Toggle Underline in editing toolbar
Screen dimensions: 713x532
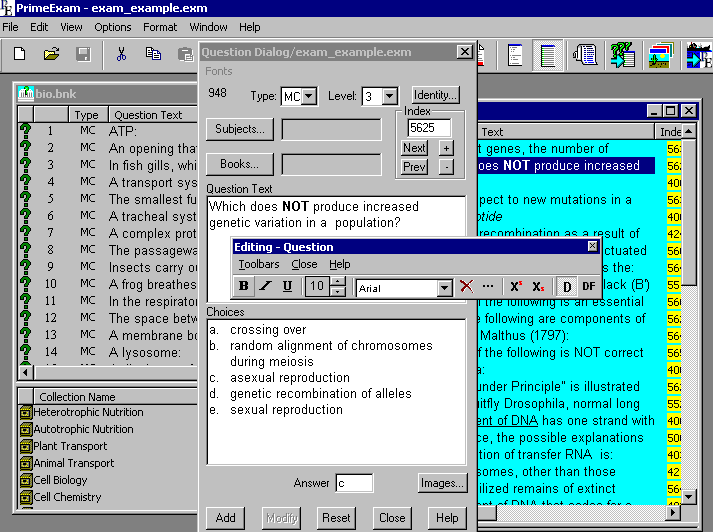click(288, 287)
